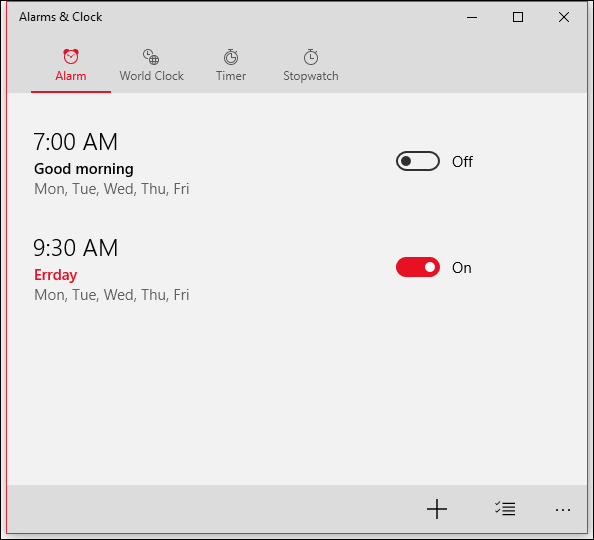Select the Errday alarm name
This screenshot has width=594, height=540.
pyautogui.click(x=56, y=275)
